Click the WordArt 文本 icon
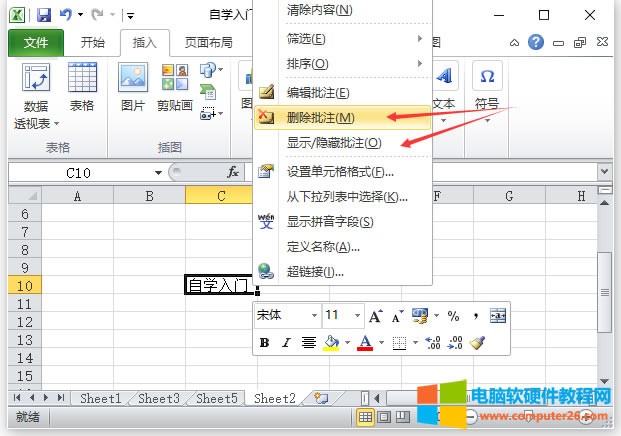The width and height of the screenshot is (621, 436). pos(444,76)
